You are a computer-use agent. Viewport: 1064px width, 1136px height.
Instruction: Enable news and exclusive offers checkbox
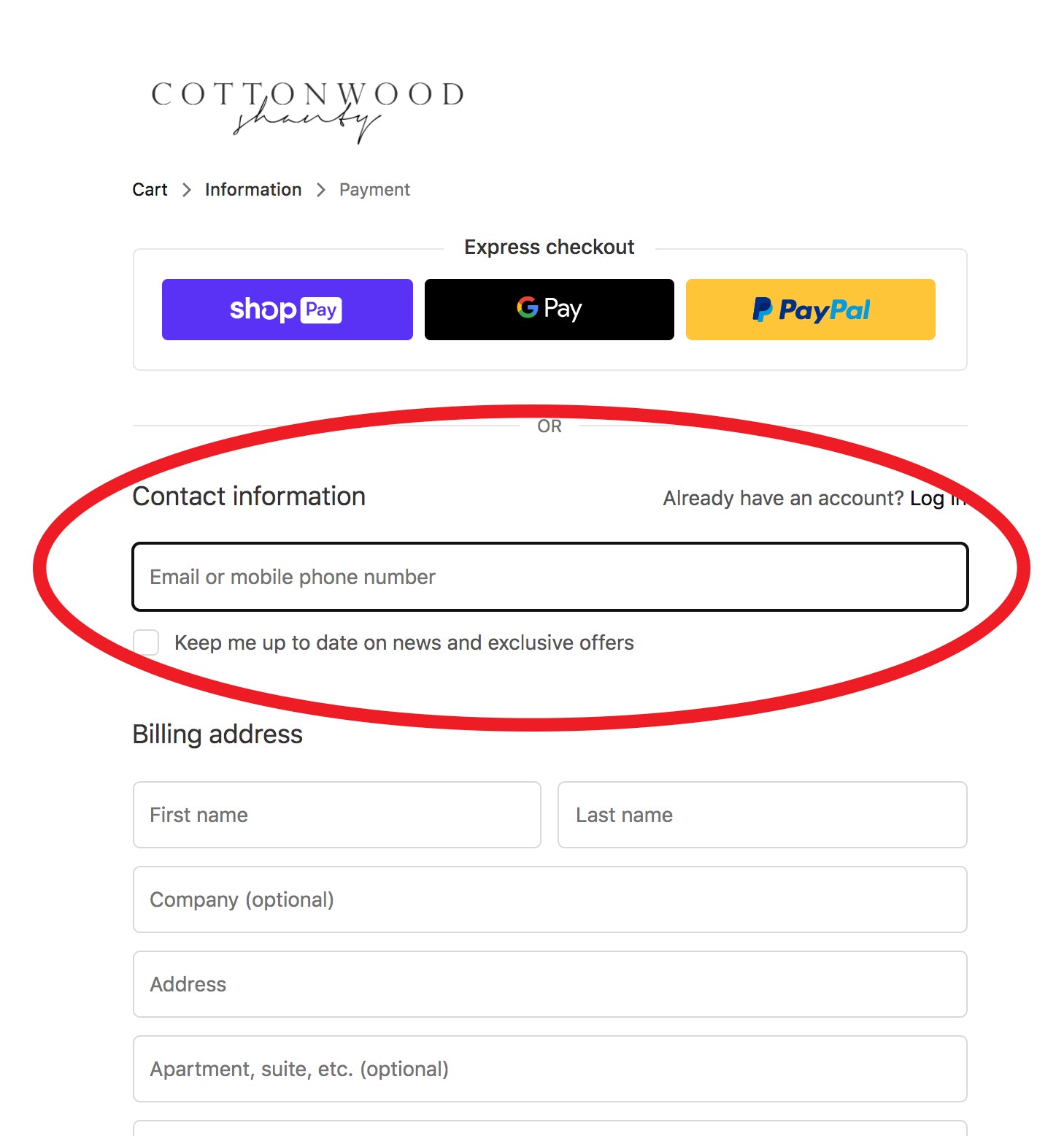click(146, 642)
